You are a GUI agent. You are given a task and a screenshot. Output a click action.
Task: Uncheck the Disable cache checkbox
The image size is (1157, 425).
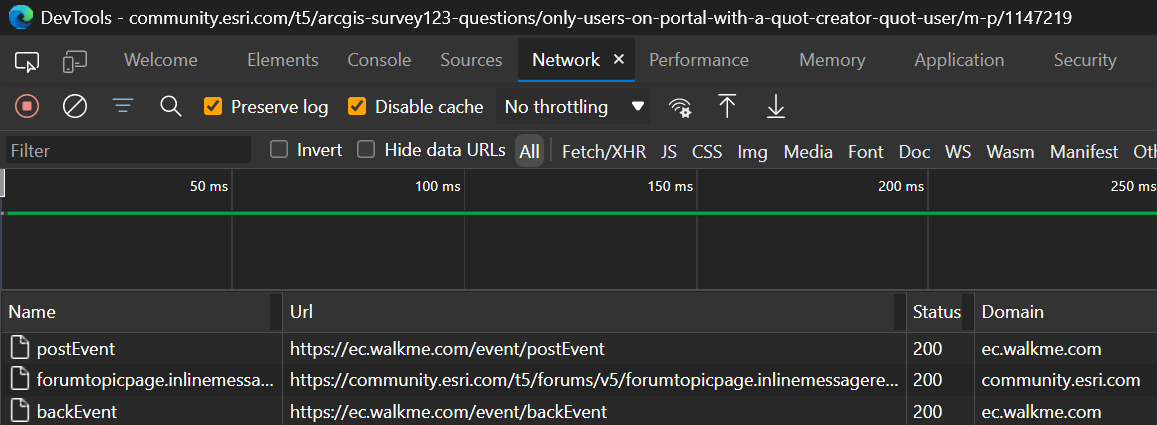click(x=357, y=107)
